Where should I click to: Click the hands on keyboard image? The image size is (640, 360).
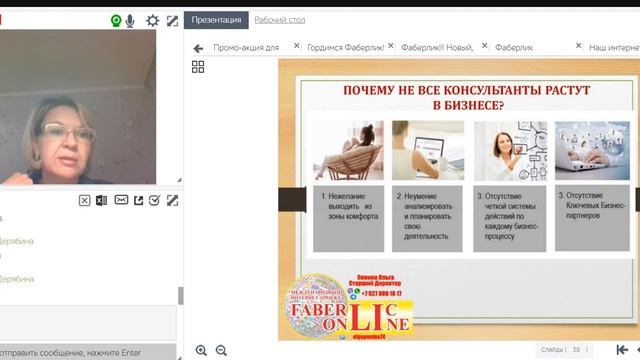point(592,150)
